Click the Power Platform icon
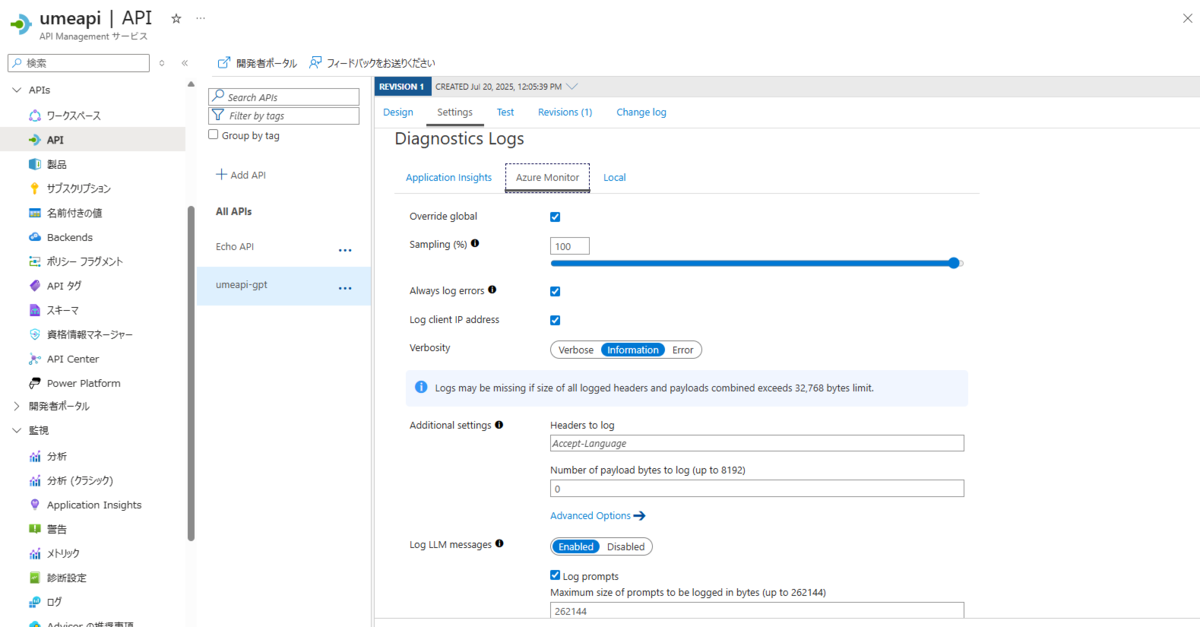The image size is (1200, 627). [35, 383]
